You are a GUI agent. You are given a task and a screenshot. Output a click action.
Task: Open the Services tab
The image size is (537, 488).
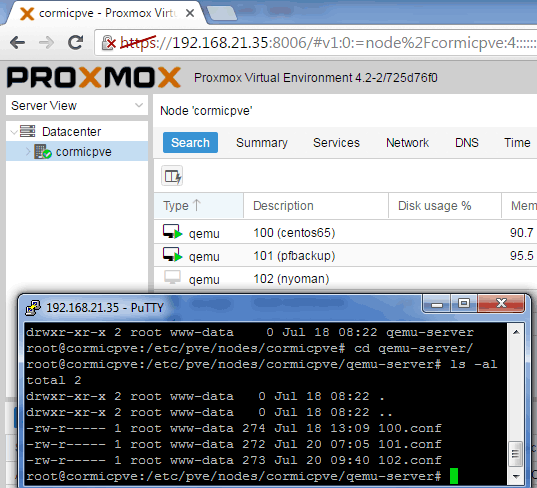[x=336, y=142]
